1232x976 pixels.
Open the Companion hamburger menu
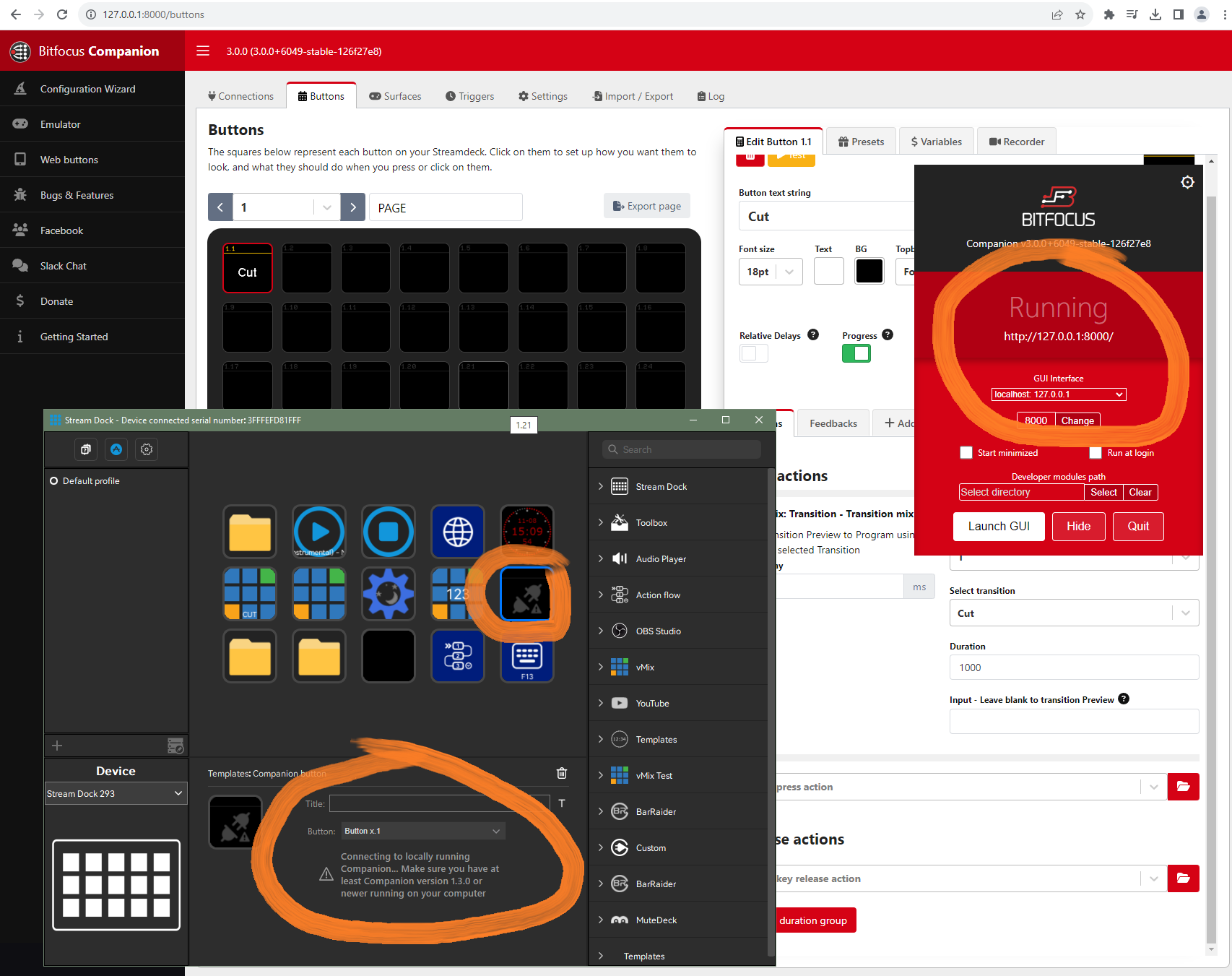pyautogui.click(x=203, y=51)
